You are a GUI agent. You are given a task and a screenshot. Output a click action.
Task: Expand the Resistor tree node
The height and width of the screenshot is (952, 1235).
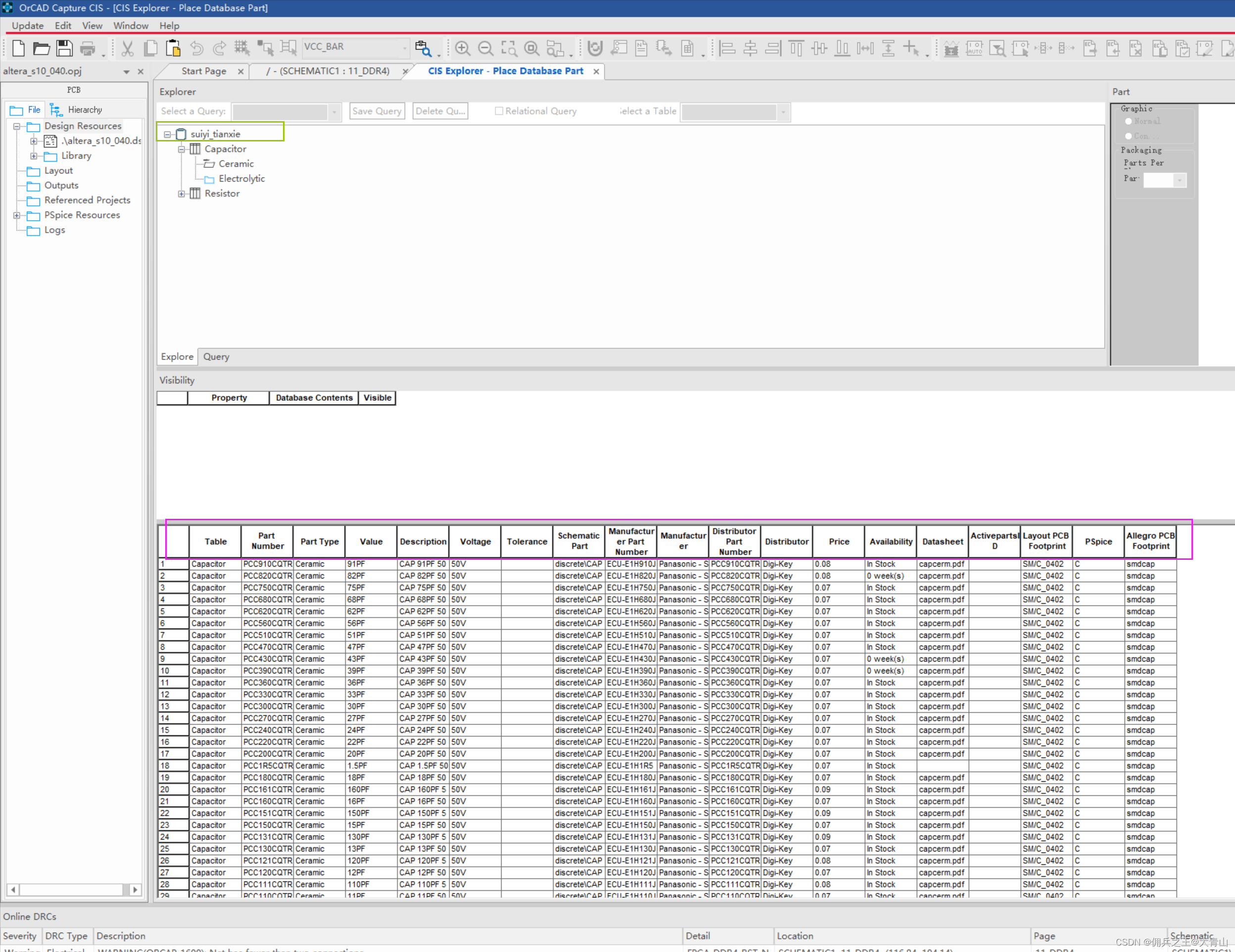coord(182,194)
